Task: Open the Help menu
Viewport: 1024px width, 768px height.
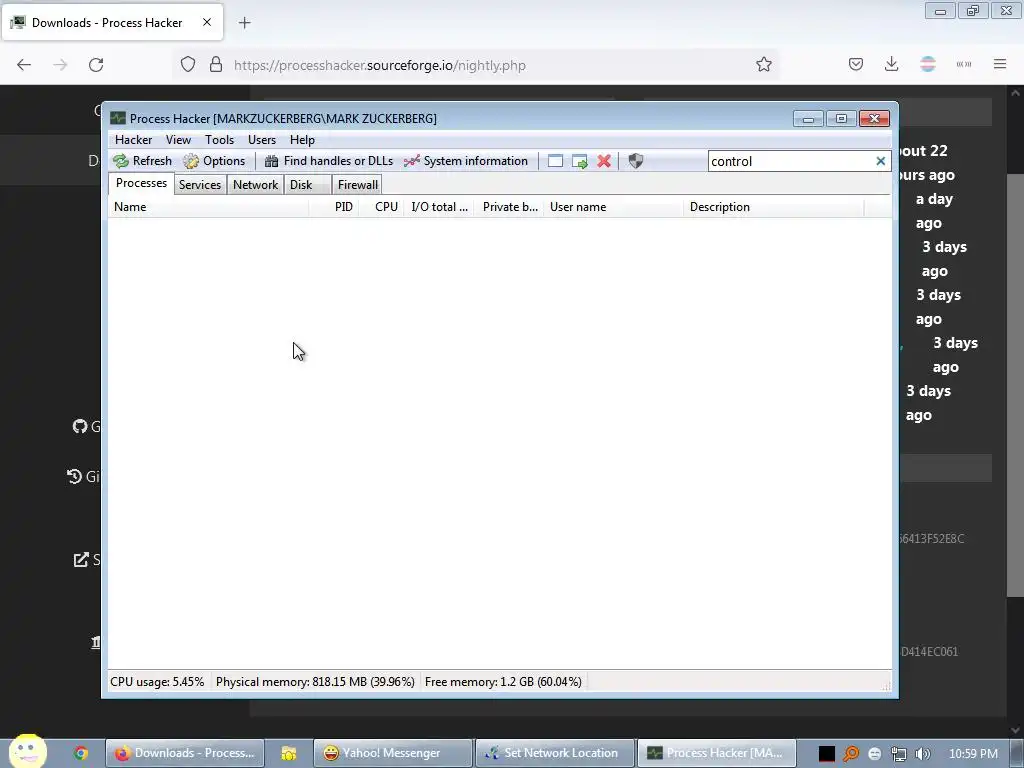Action: [x=302, y=140]
